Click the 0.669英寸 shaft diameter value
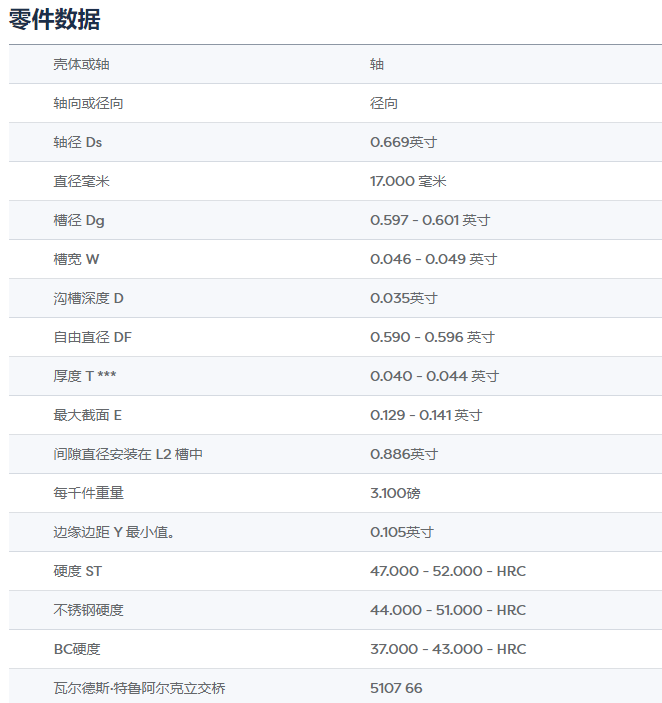Screen dimensions: 662x703 (x=403, y=143)
